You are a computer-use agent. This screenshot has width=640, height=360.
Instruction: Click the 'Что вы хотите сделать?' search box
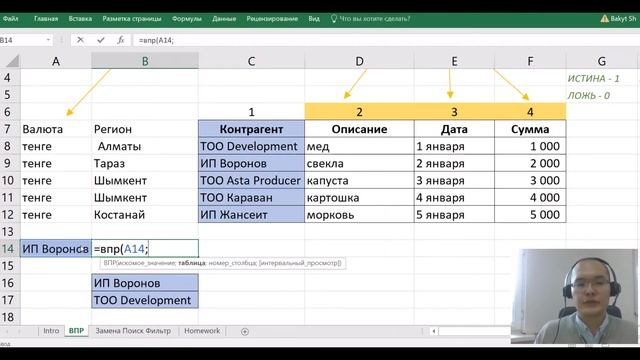(x=375, y=19)
